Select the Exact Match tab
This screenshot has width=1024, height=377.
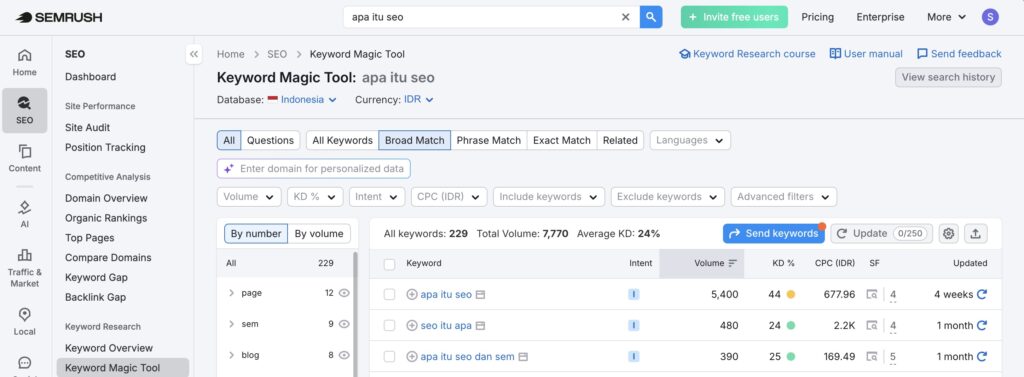[x=562, y=140]
